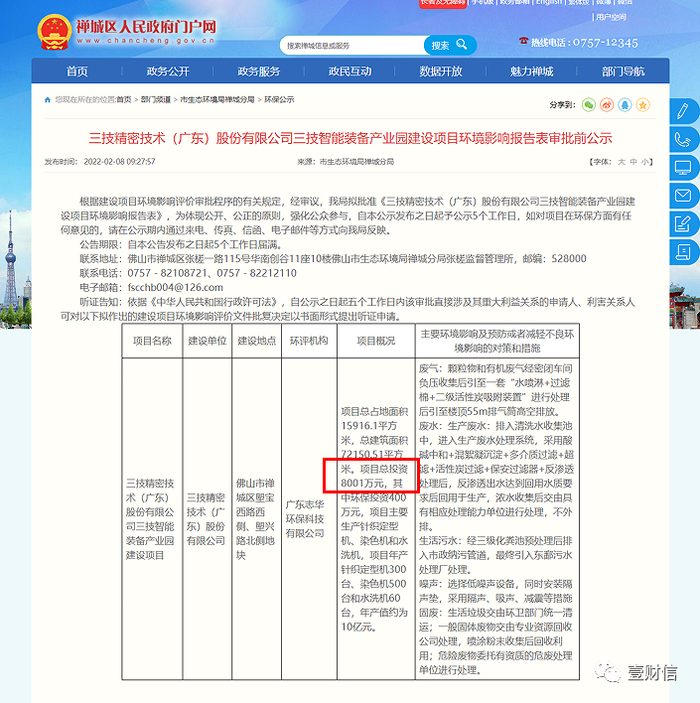Click the 联系电话 0757 - 82108721 line
Viewport: 700px width, 703px height.
[x=188, y=273]
